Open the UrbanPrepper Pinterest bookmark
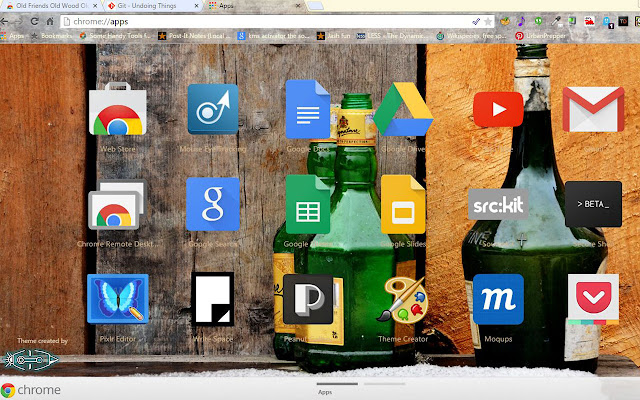This screenshot has width=640, height=400. pos(541,36)
